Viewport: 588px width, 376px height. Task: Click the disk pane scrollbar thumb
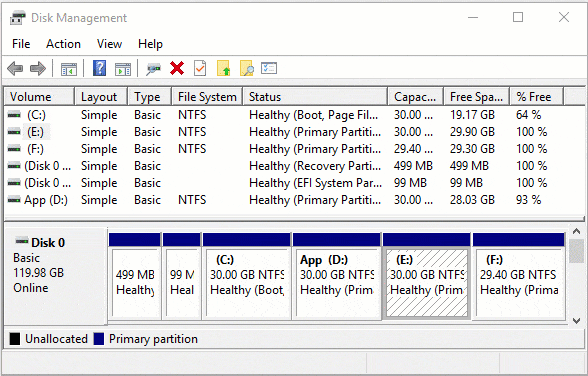[576, 252]
